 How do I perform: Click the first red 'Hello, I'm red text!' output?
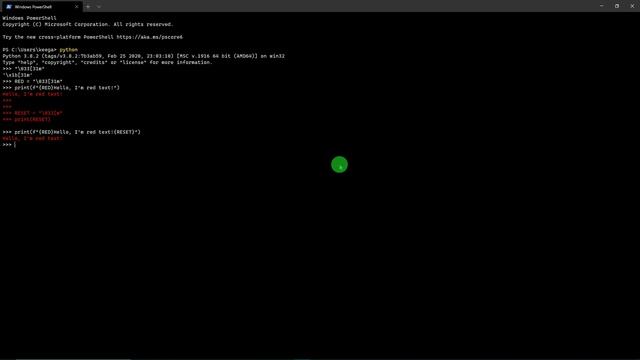coord(33,94)
